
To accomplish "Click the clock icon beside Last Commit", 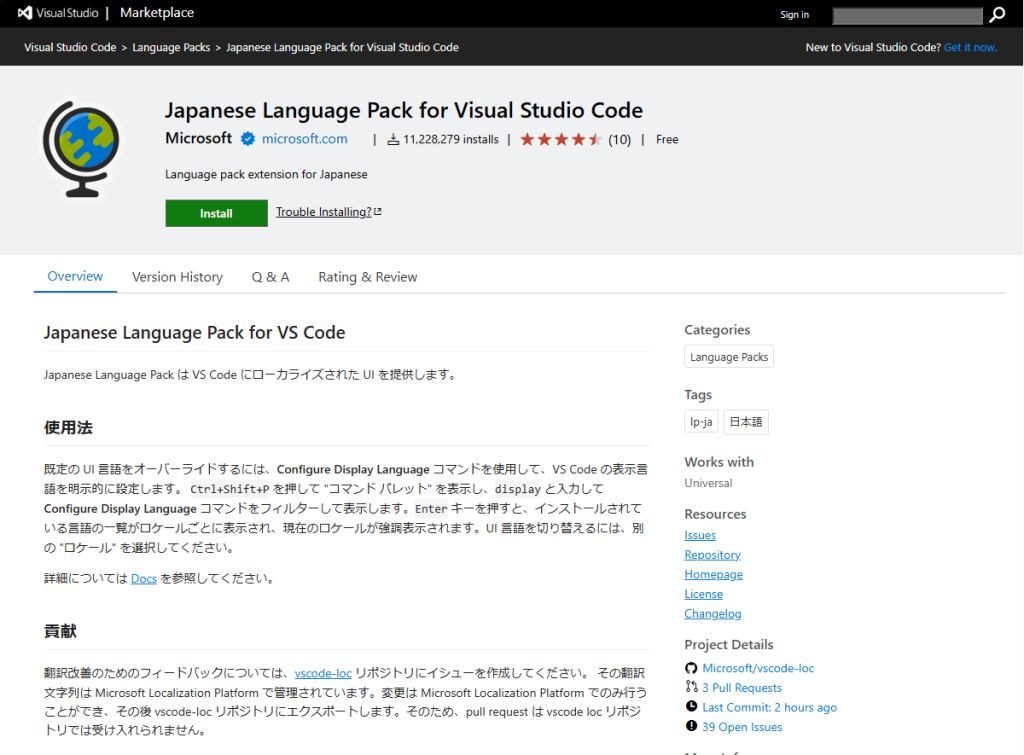I will pyautogui.click(x=691, y=706).
